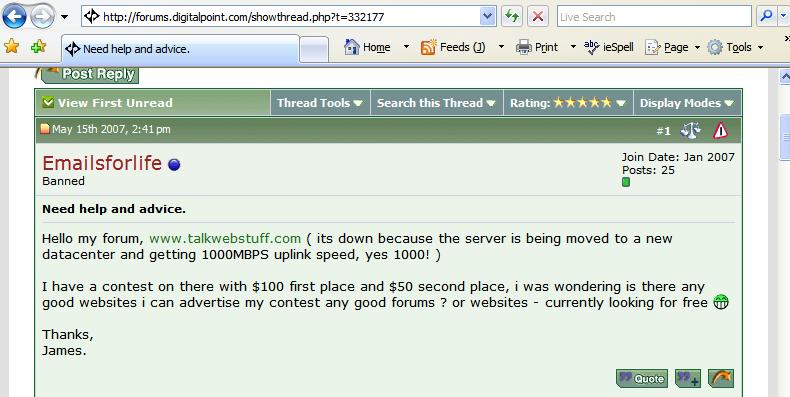790x397 pixels.
Task: Click the red Stop loading icon
Action: click(x=538, y=17)
